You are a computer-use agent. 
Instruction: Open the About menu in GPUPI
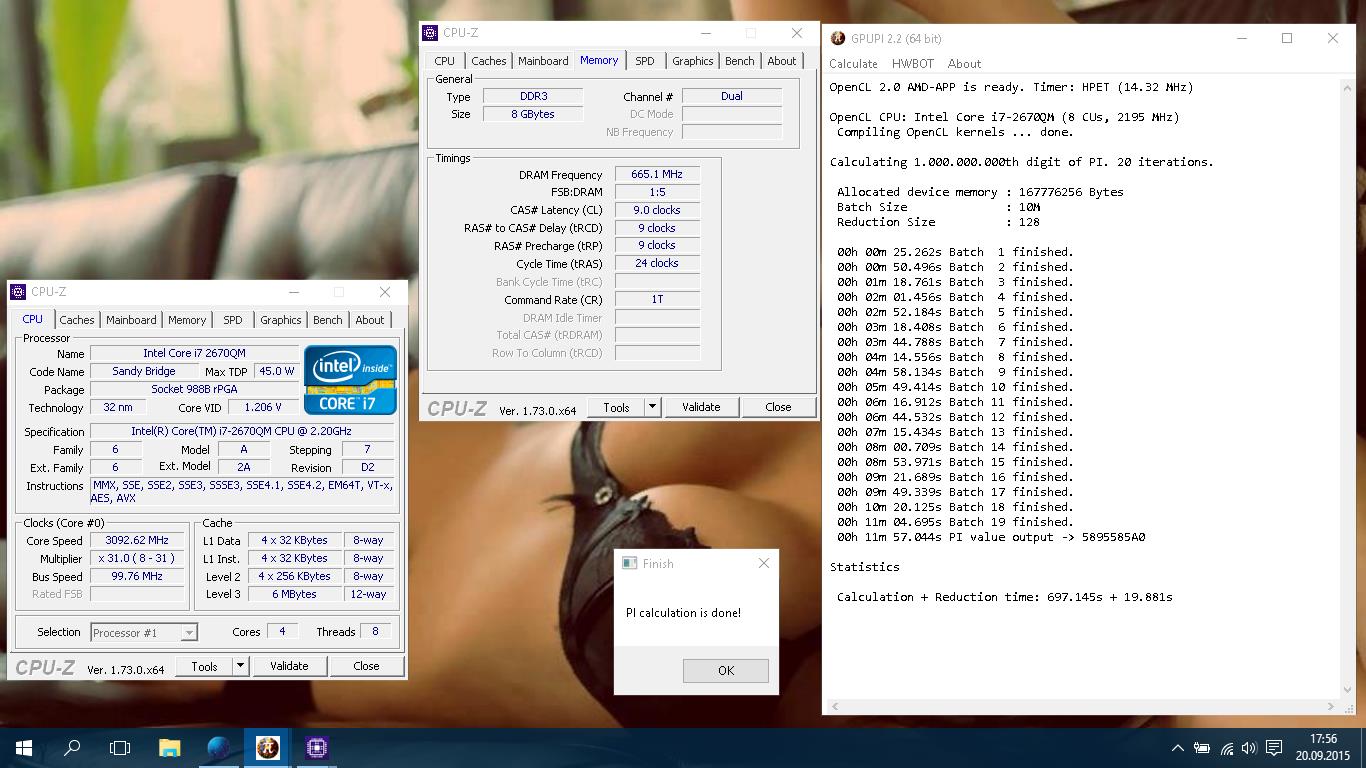click(x=964, y=63)
